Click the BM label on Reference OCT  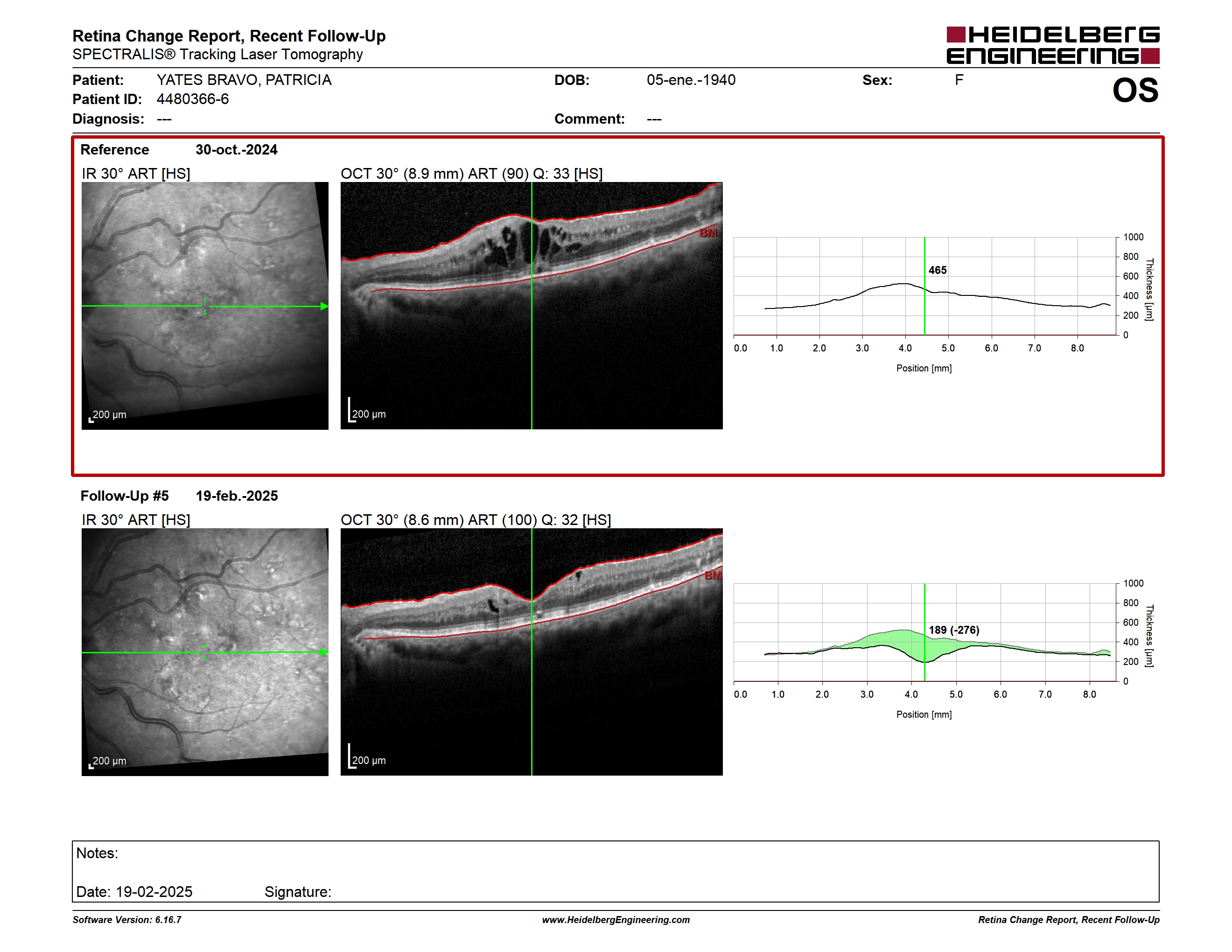pos(708,233)
